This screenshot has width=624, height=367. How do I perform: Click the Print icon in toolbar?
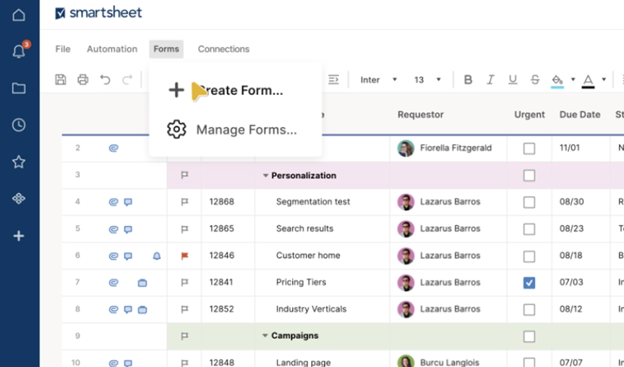tap(83, 80)
